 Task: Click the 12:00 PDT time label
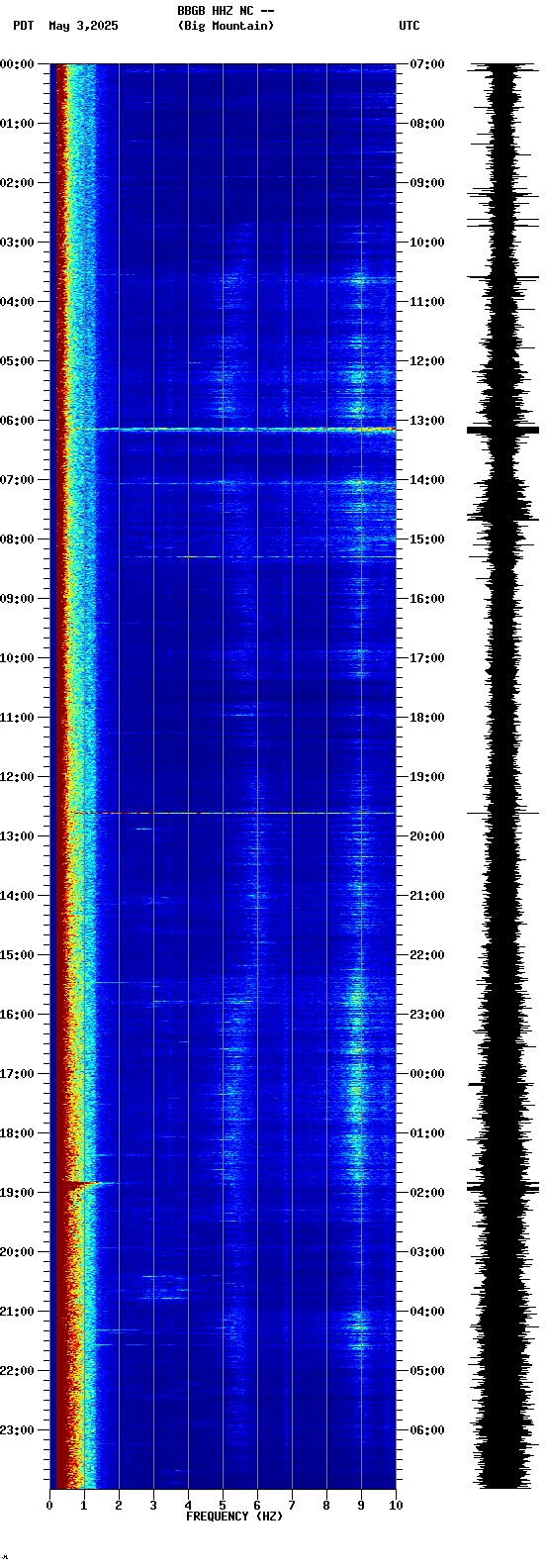tap(17, 777)
